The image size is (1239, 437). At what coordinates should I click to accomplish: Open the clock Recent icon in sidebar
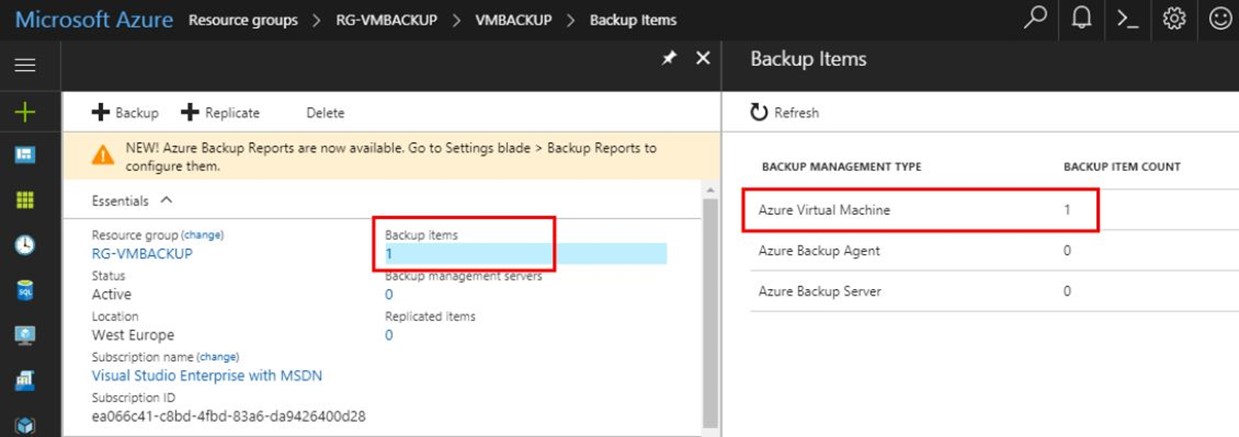(25, 245)
